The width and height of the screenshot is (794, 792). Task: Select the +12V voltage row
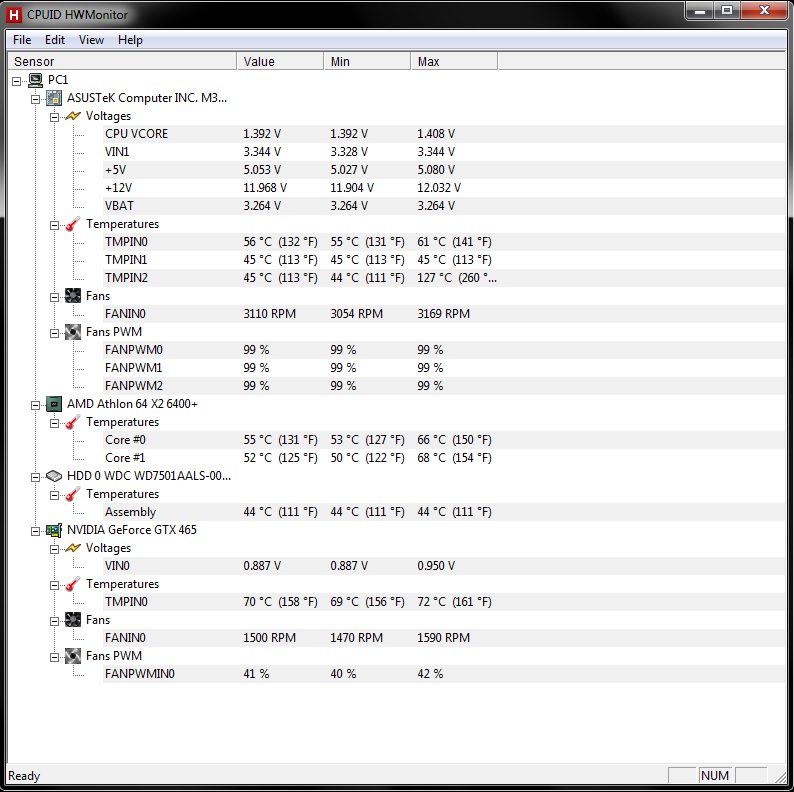coord(444,188)
